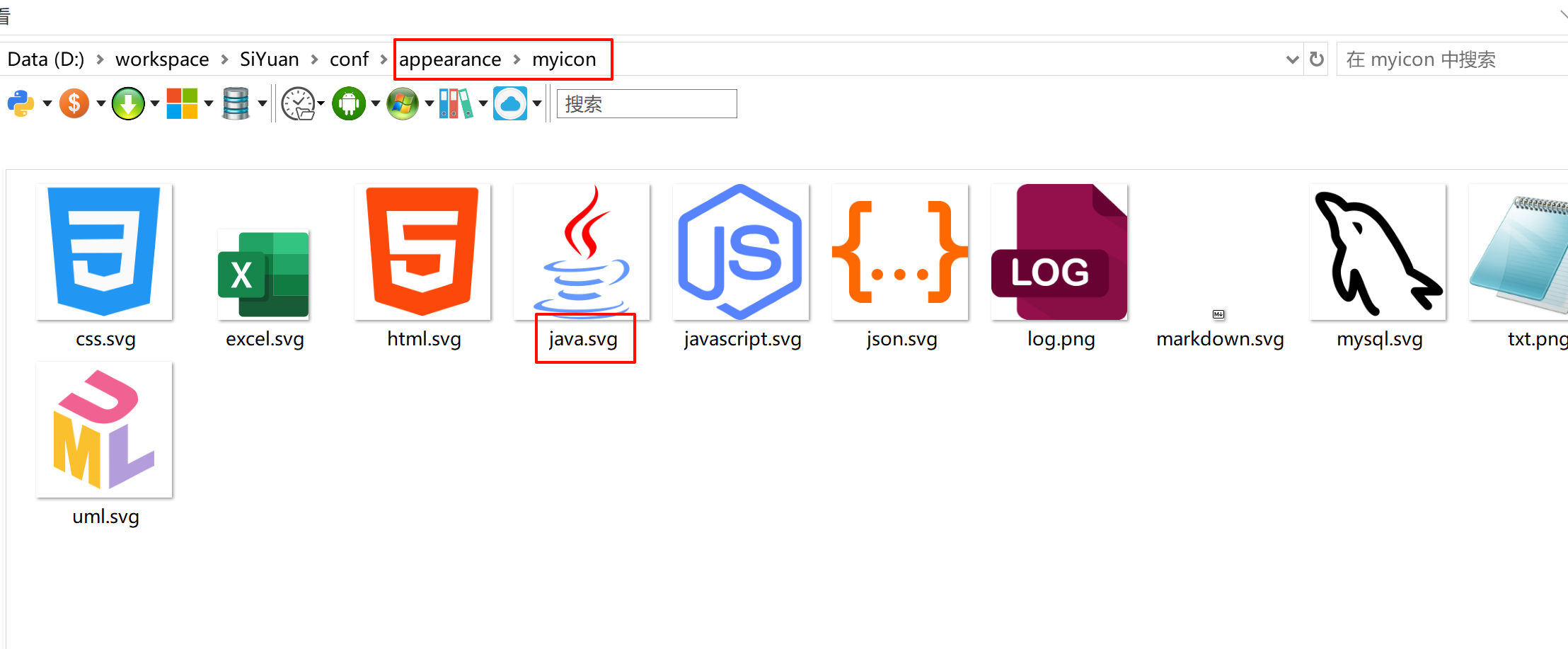Click the dollar sign money icon
The width and height of the screenshot is (1568, 649).
[74, 103]
